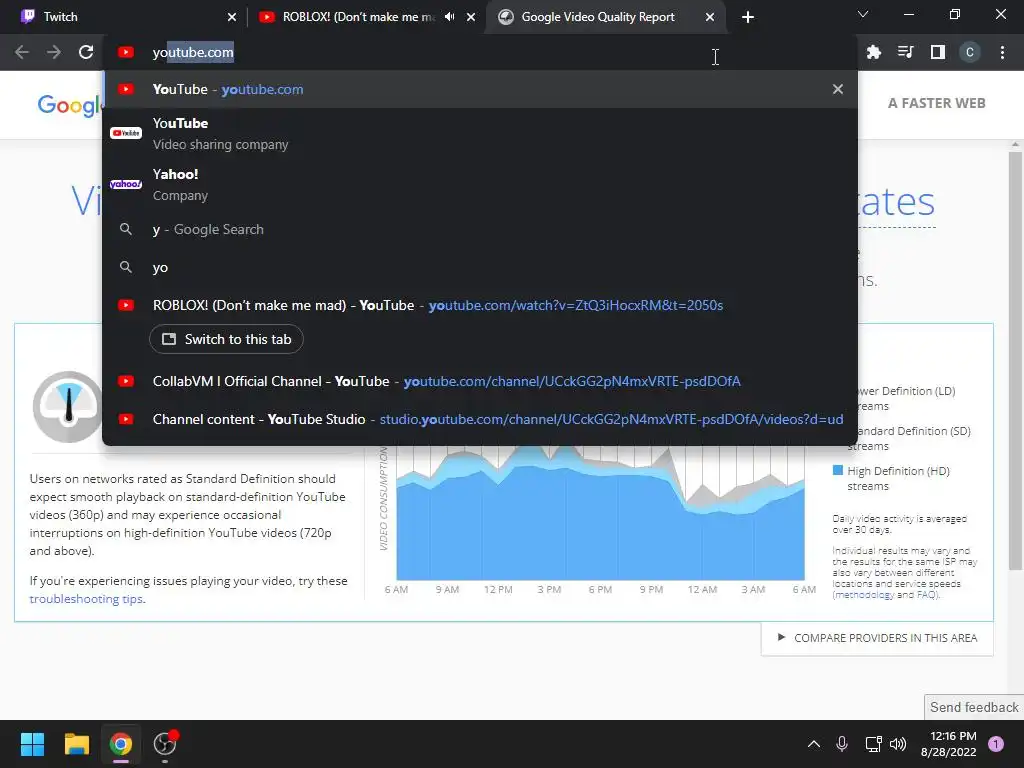Select the 'yo' search suggestion
The width and height of the screenshot is (1024, 768).
tap(480, 267)
